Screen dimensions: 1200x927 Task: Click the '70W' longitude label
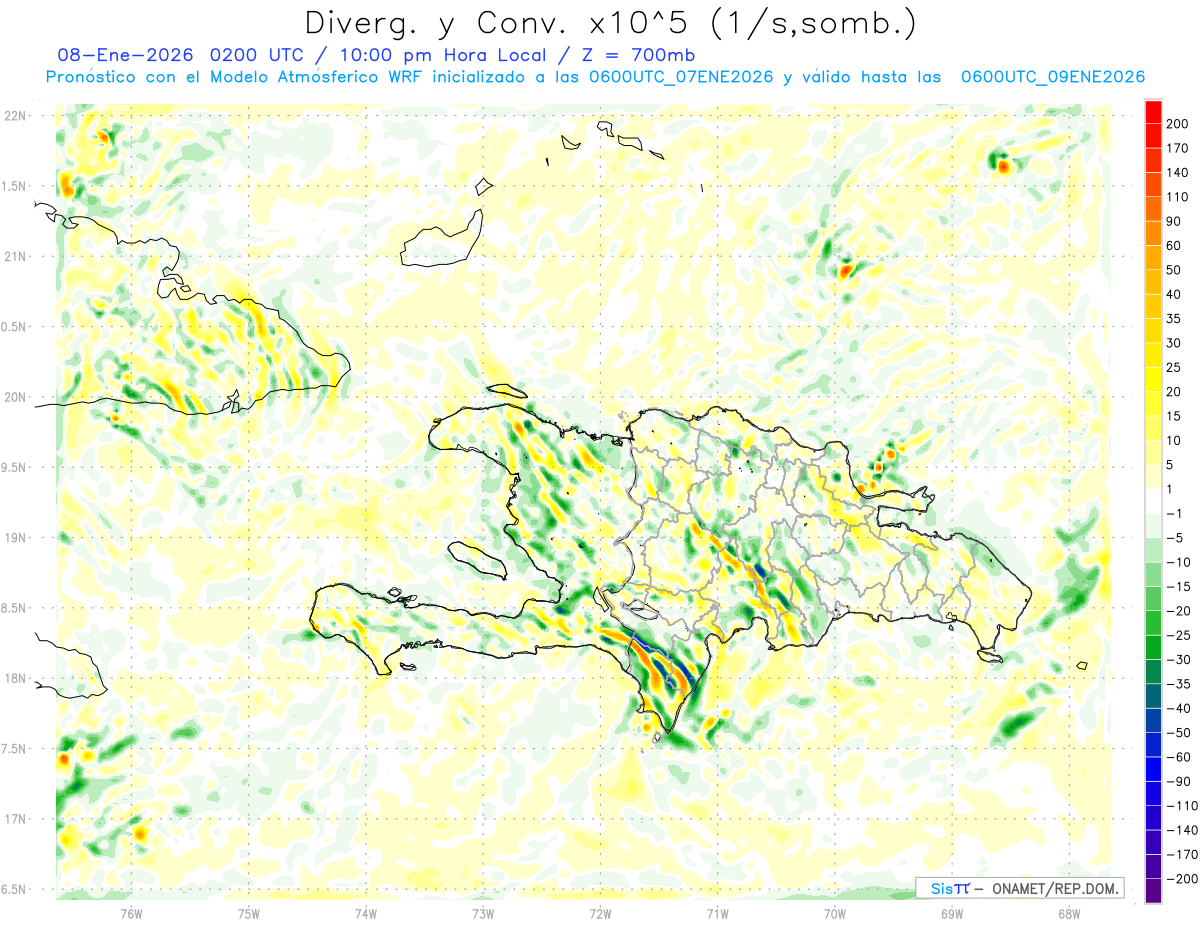(835, 913)
